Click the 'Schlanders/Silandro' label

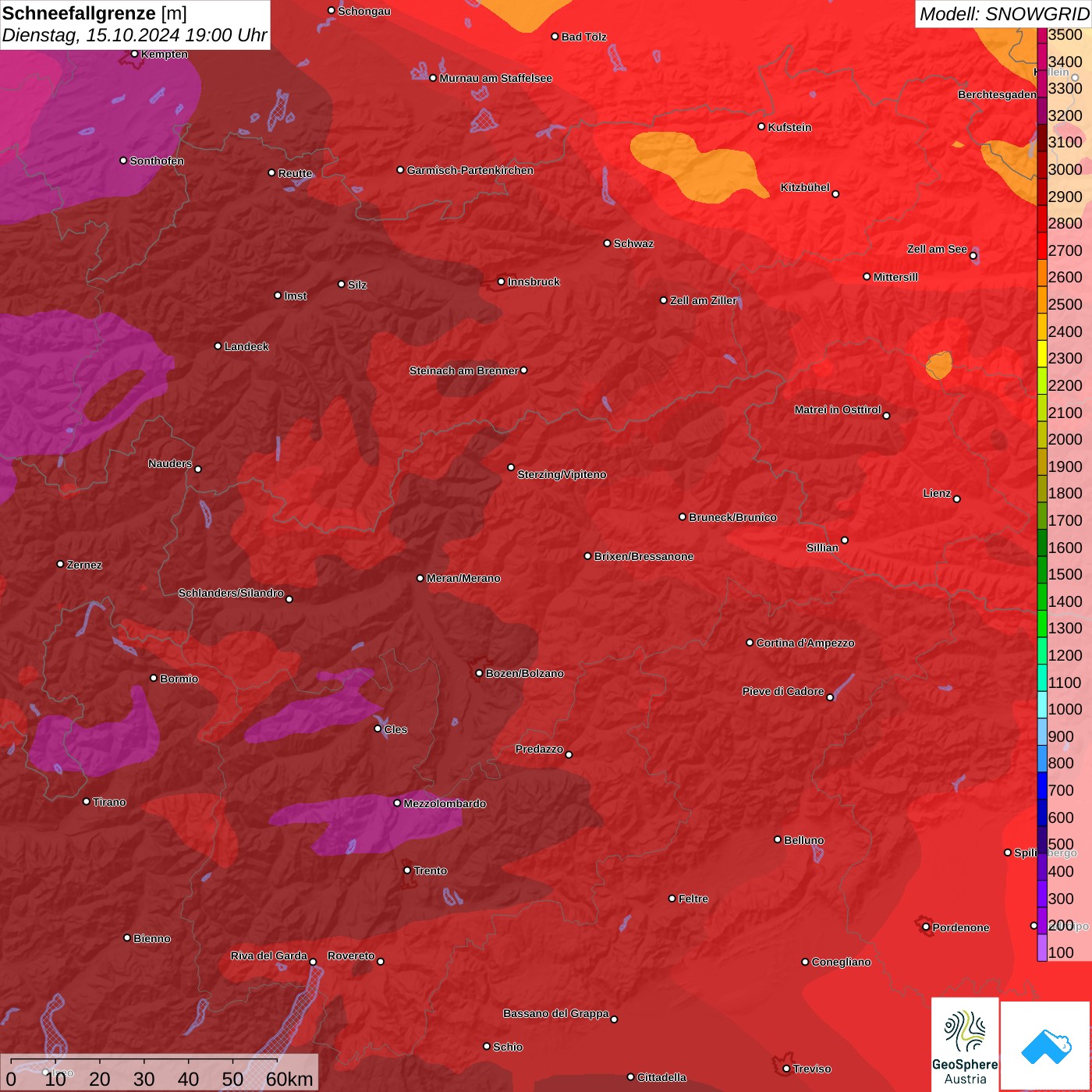(x=231, y=593)
